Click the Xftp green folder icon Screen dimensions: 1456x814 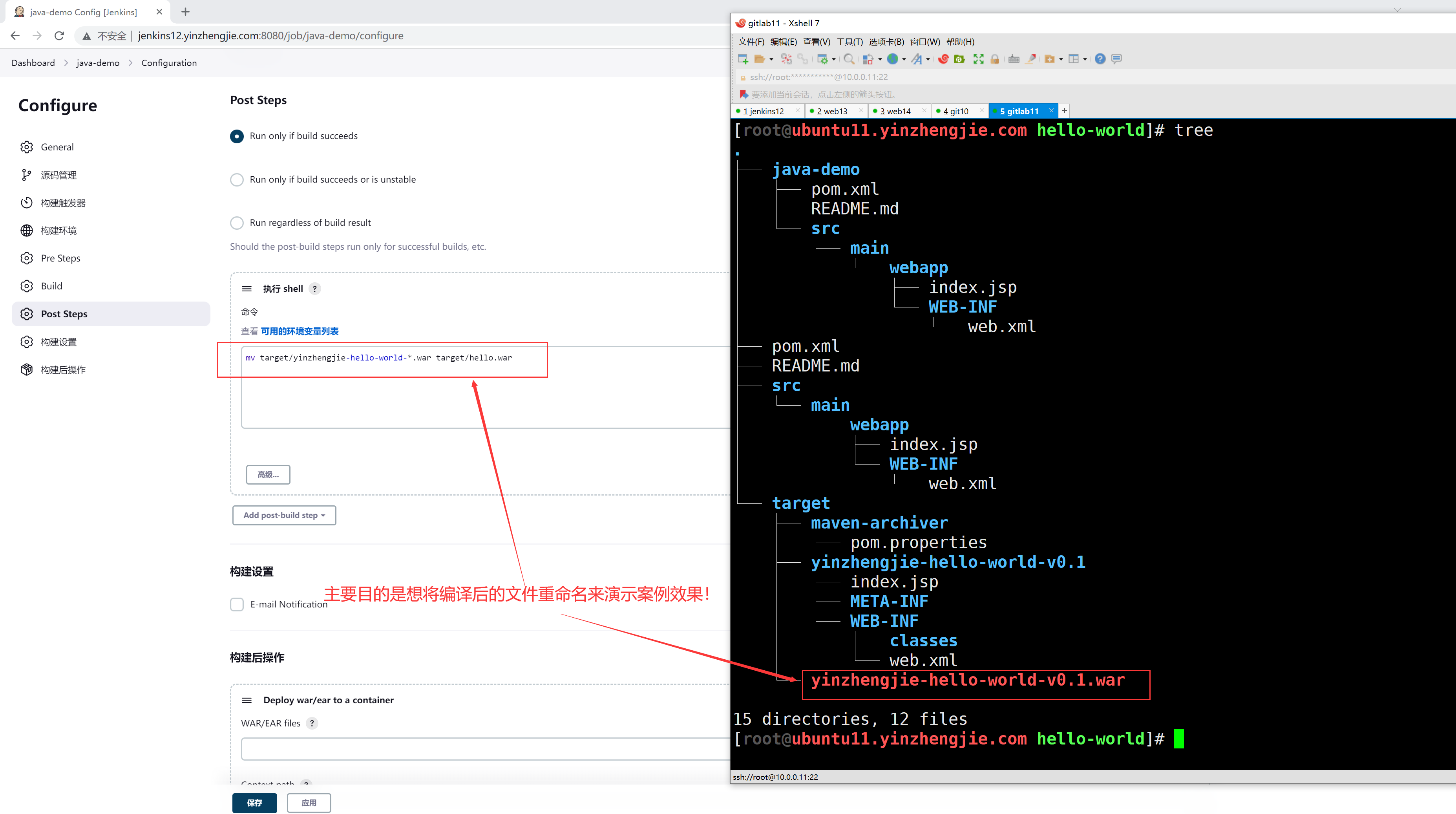(x=959, y=59)
